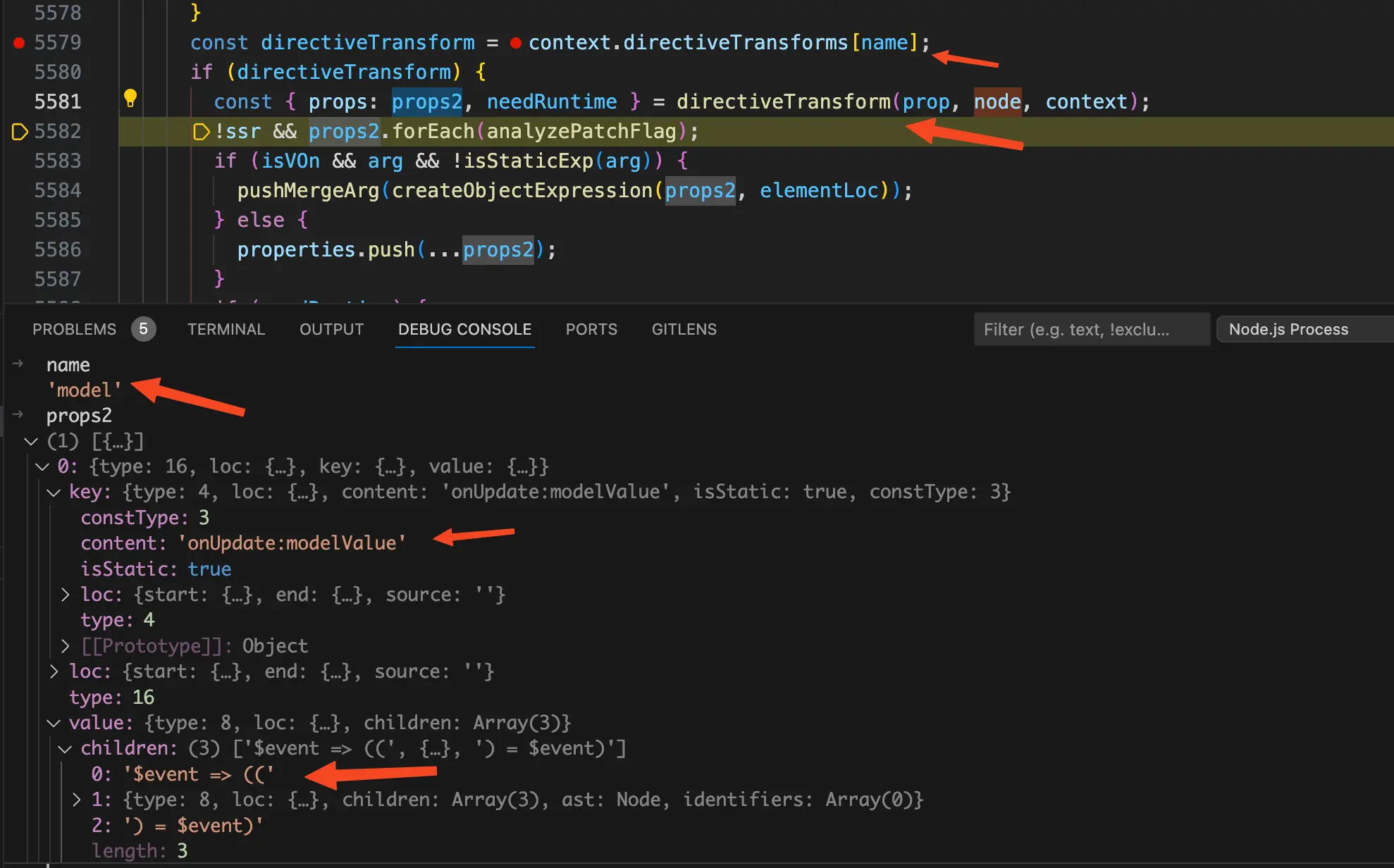Collapse the key object entry

coord(54,492)
